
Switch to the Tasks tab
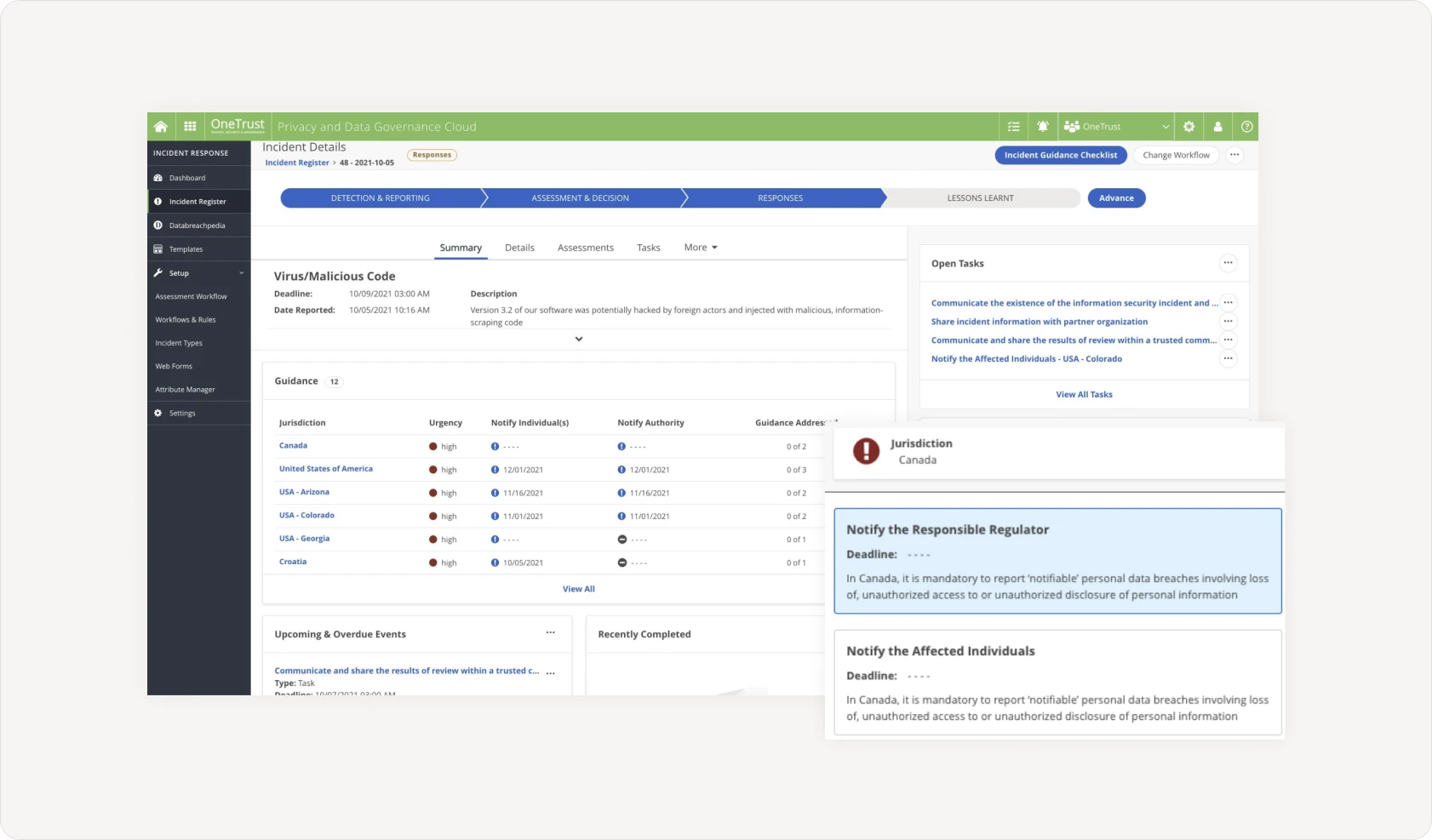[649, 248]
